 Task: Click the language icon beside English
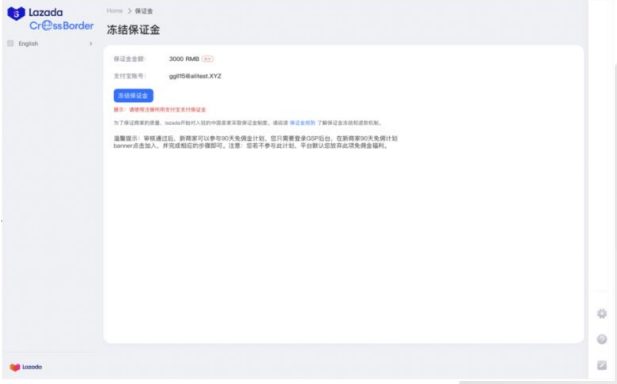point(11,43)
